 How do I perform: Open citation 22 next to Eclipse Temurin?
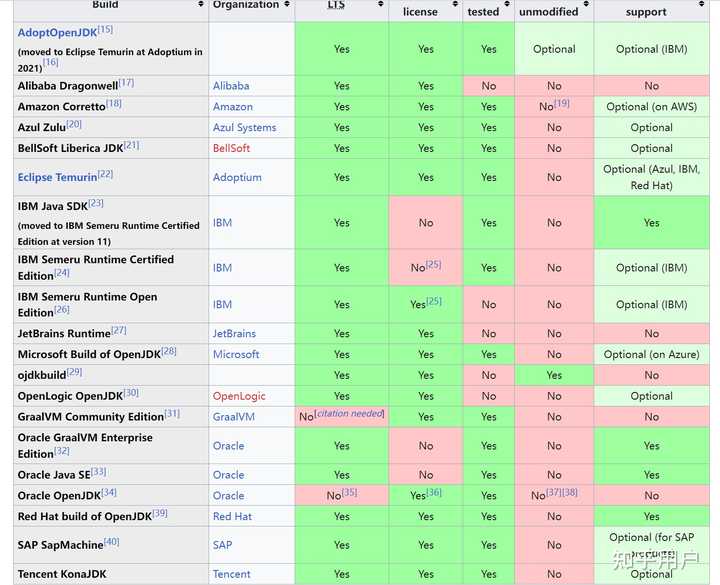click(x=105, y=174)
